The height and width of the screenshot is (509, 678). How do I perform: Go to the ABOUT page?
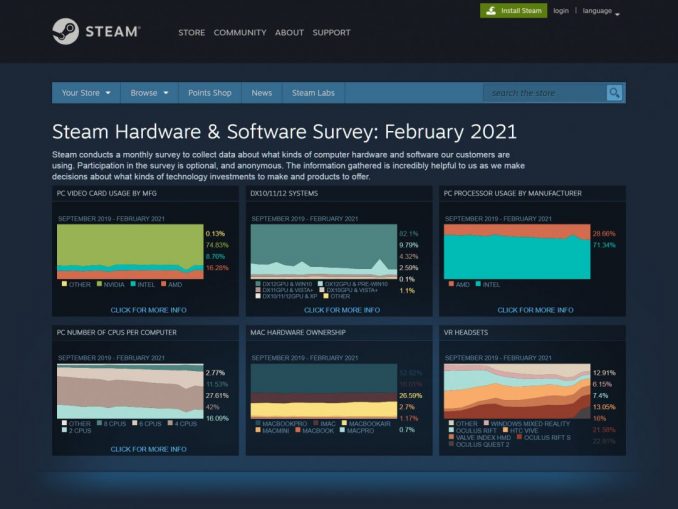(x=289, y=32)
